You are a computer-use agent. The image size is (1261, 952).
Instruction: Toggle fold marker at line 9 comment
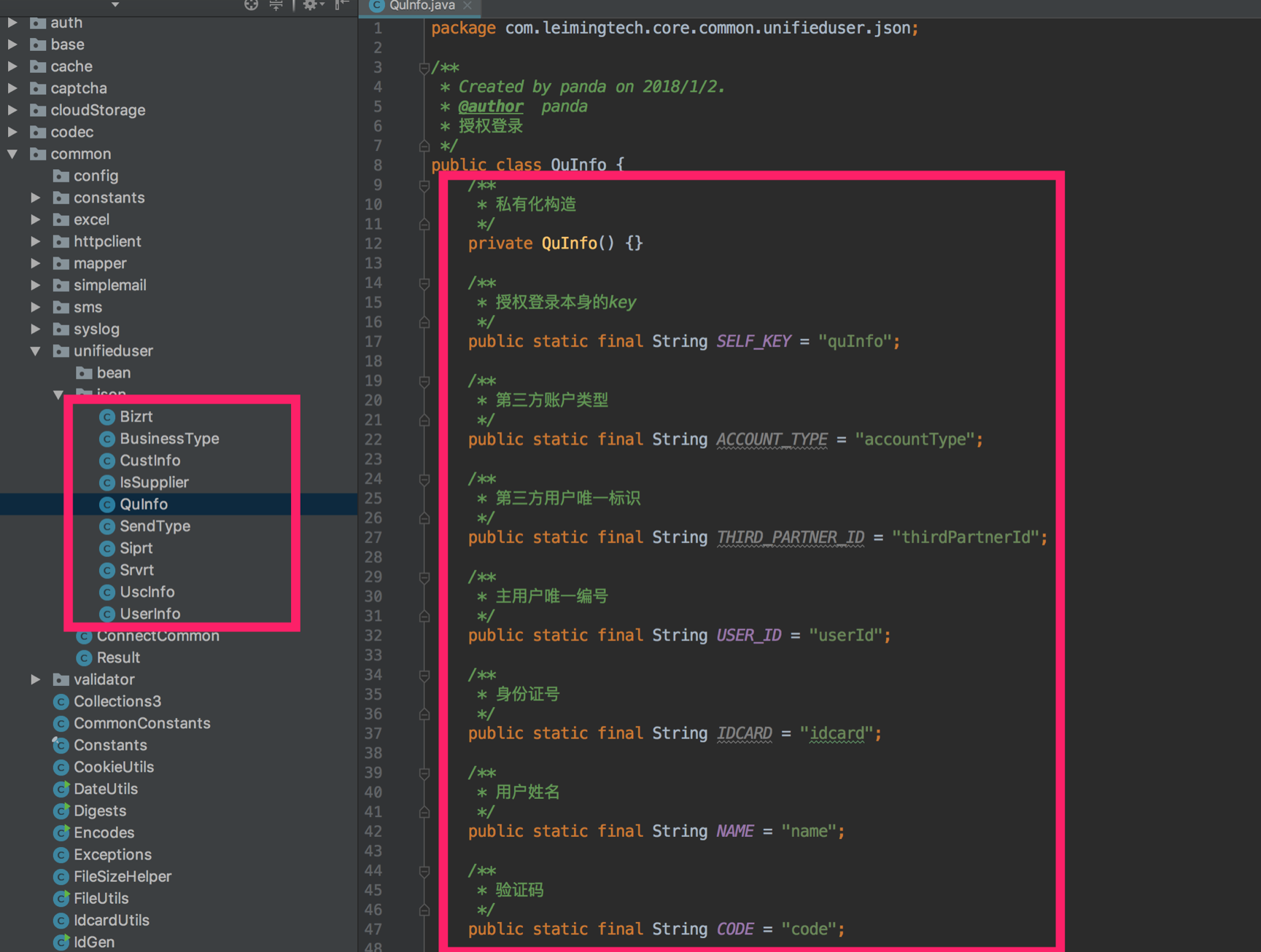(424, 185)
